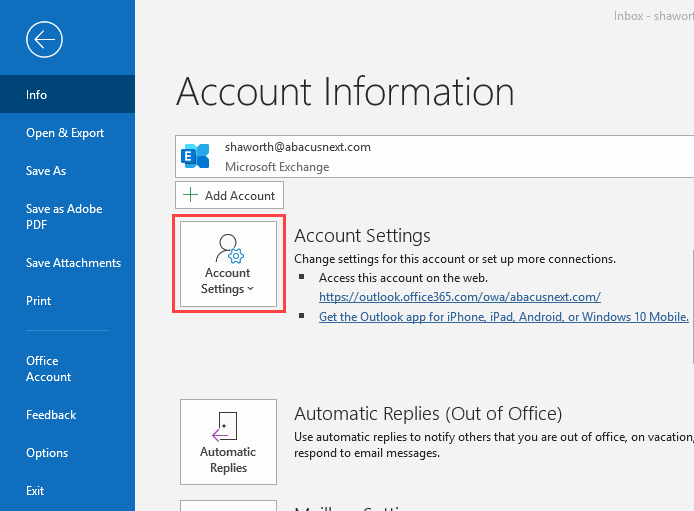Screen dimensions: 694x511
Task: Click Exit in the sidebar
Action: pos(67,491)
